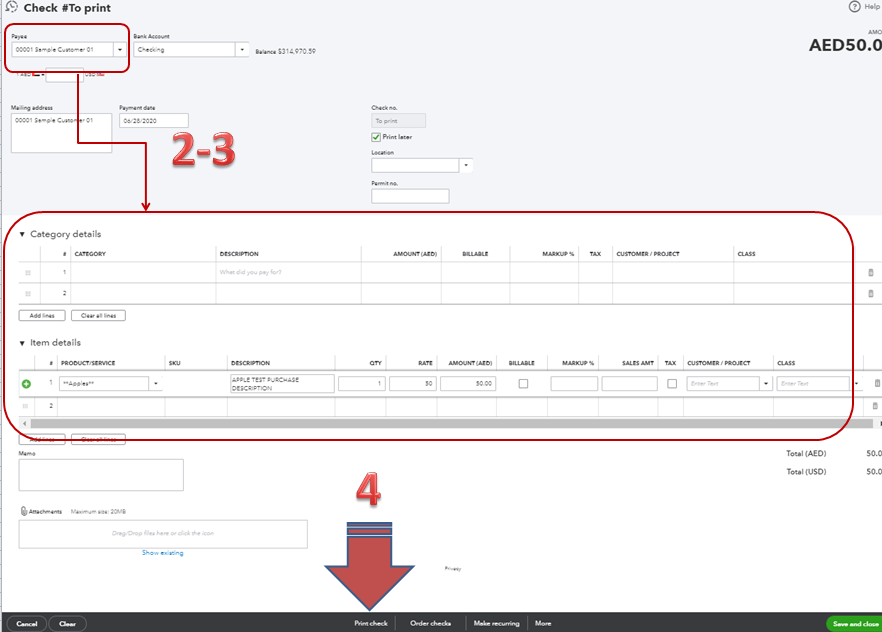Click the Category cell in category line 1
Image resolution: width=882 pixels, height=632 pixels.
pyautogui.click(x=143, y=272)
